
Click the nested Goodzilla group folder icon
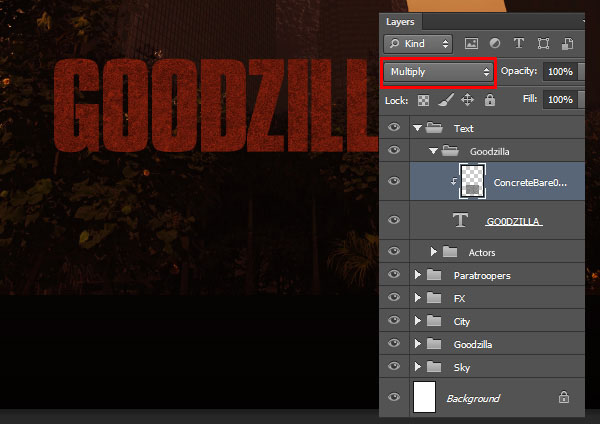450,150
